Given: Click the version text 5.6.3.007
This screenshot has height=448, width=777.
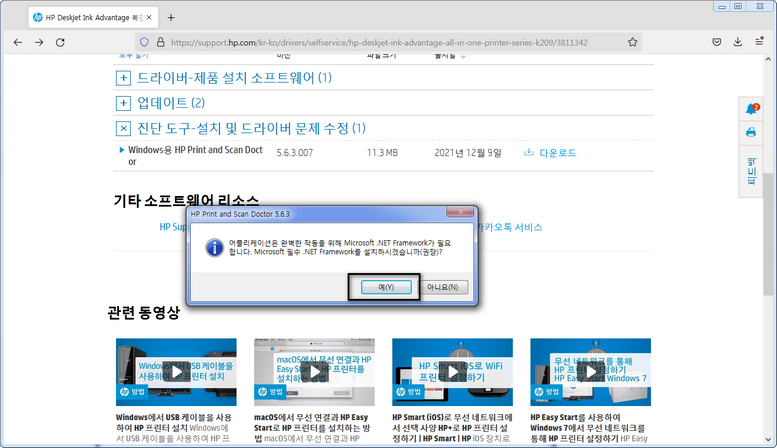Looking at the screenshot, I should click(x=295, y=153).
